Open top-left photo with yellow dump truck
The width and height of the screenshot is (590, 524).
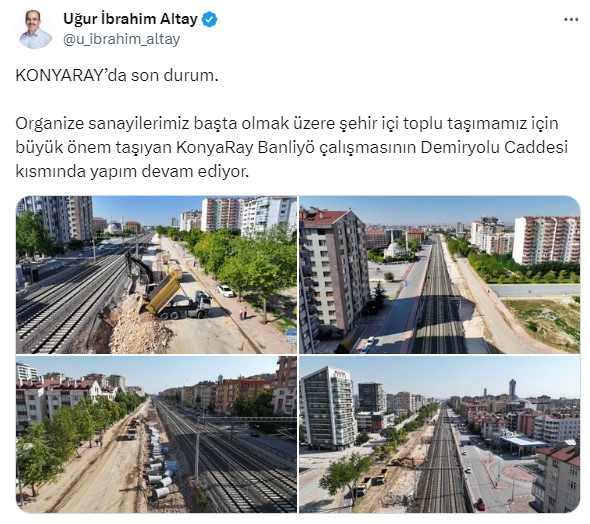click(x=157, y=275)
